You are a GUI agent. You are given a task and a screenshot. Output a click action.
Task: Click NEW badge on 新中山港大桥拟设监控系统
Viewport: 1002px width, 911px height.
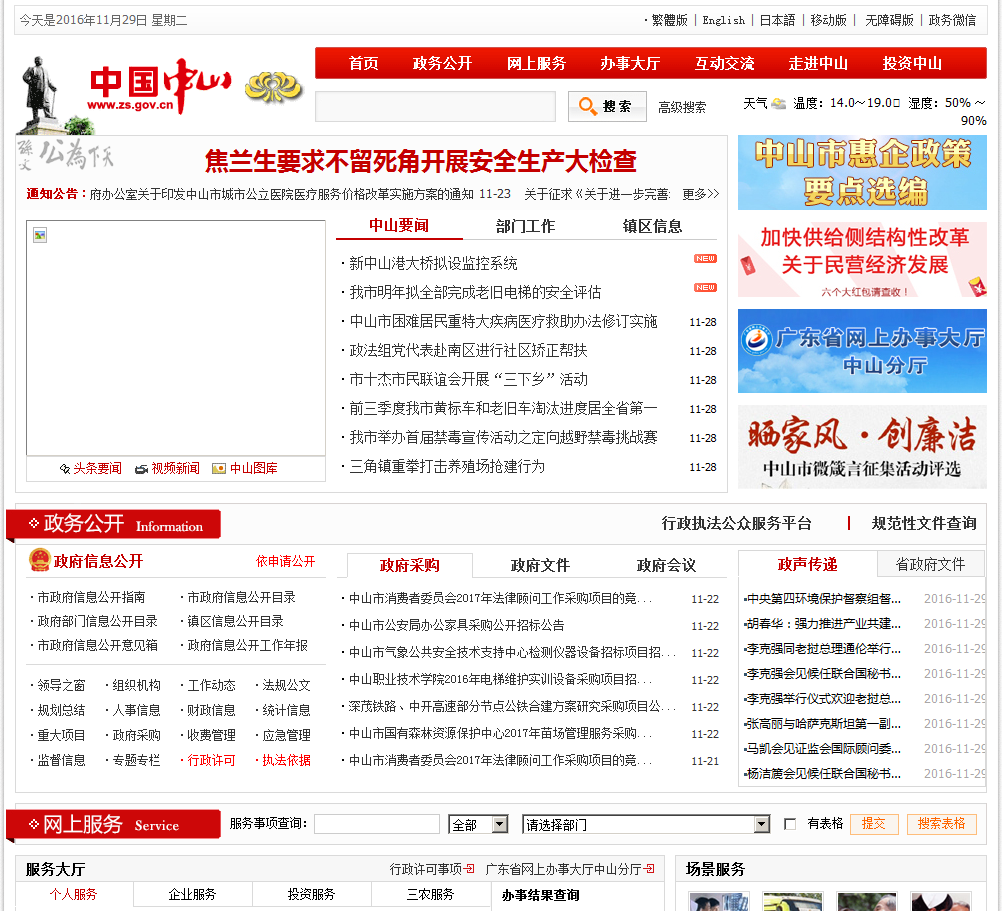pyautogui.click(x=705, y=259)
